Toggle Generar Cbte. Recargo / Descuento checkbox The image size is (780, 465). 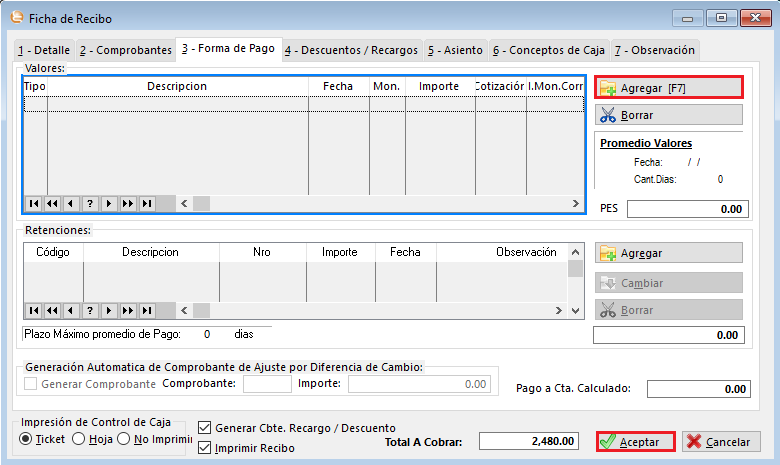point(205,428)
